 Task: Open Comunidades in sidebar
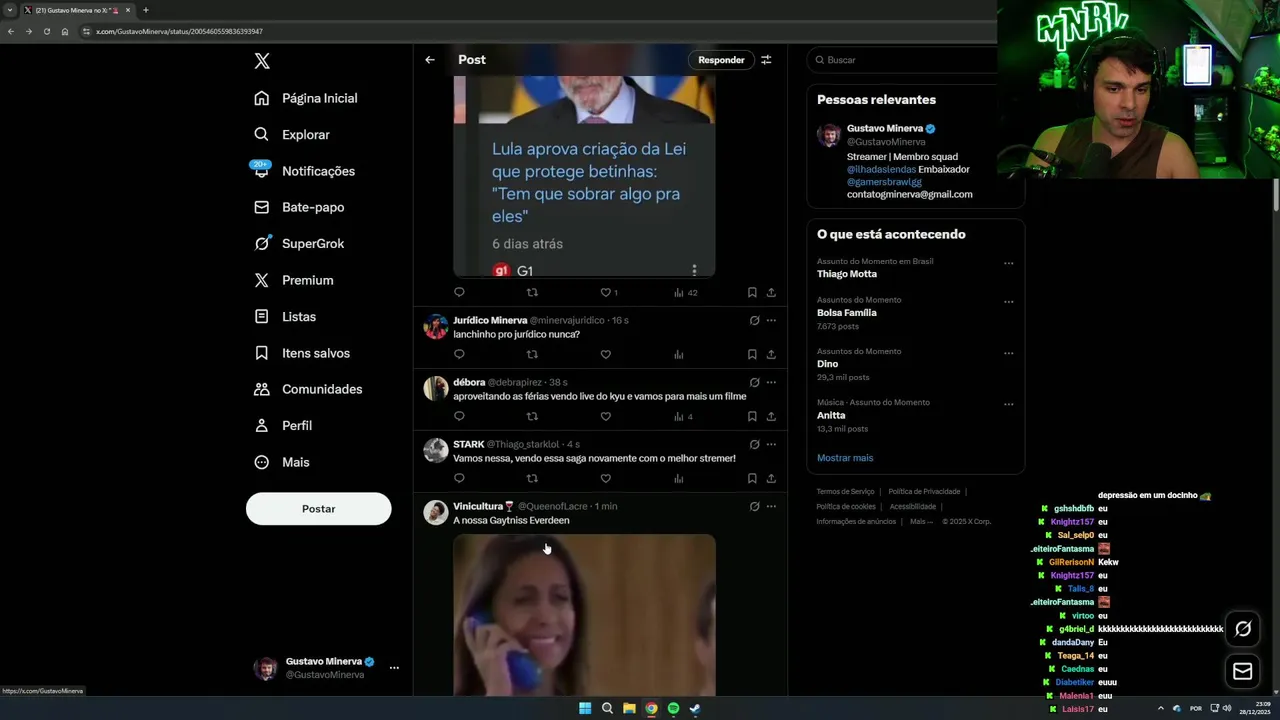click(x=308, y=389)
